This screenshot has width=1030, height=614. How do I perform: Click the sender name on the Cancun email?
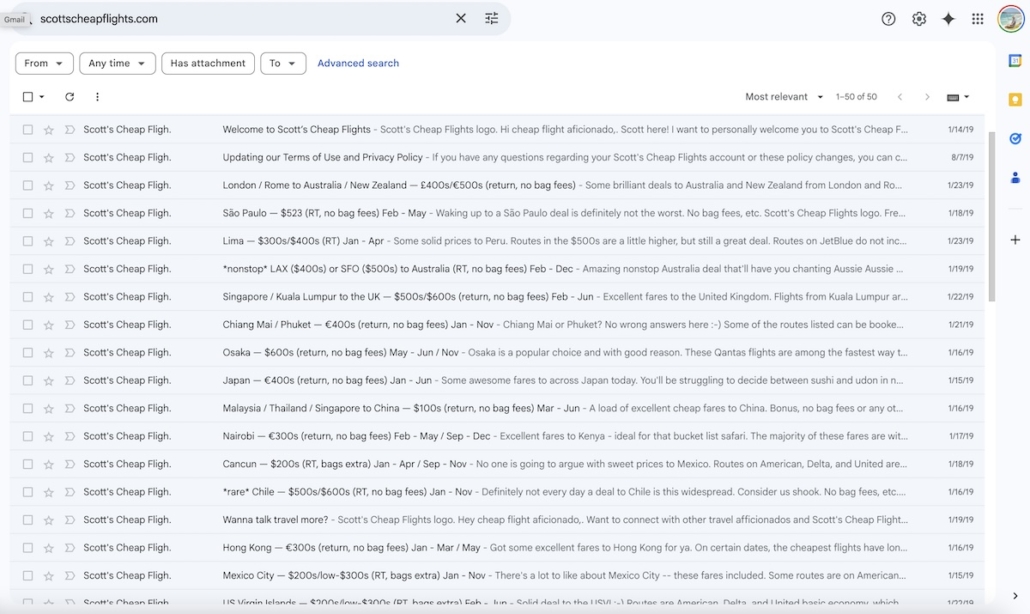point(127,464)
